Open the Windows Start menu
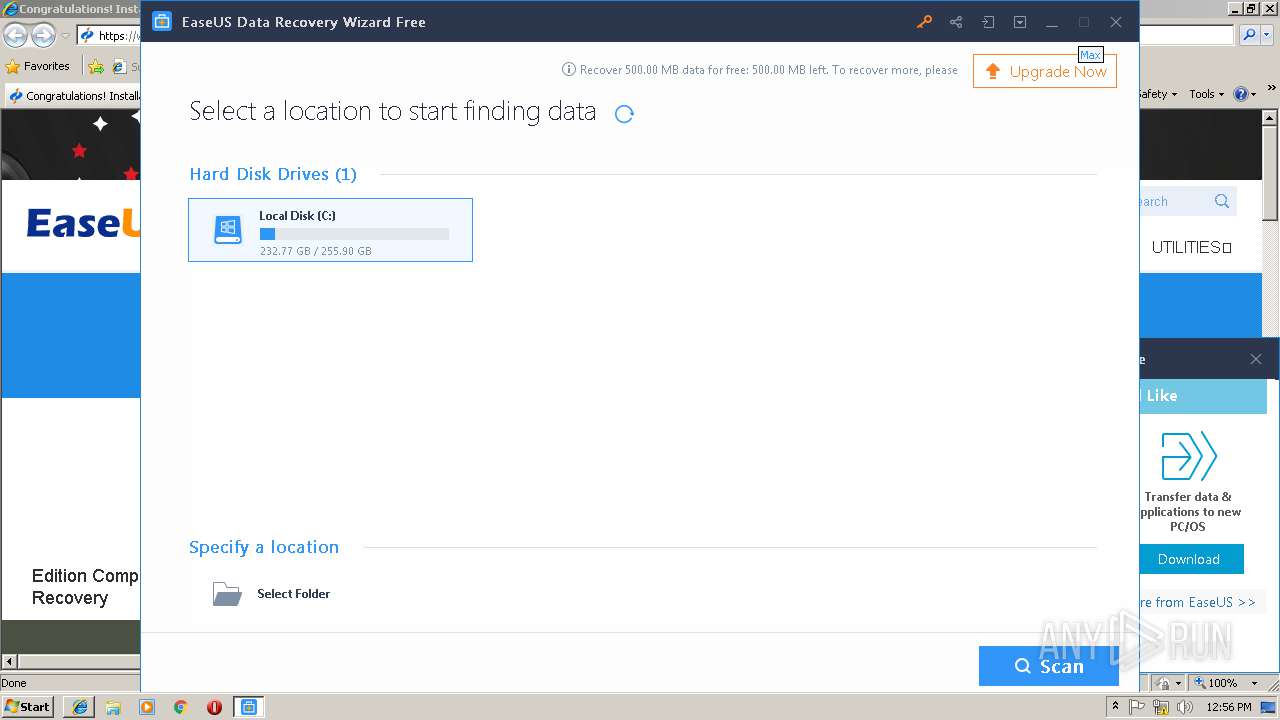The width and height of the screenshot is (1280, 720). [27, 706]
